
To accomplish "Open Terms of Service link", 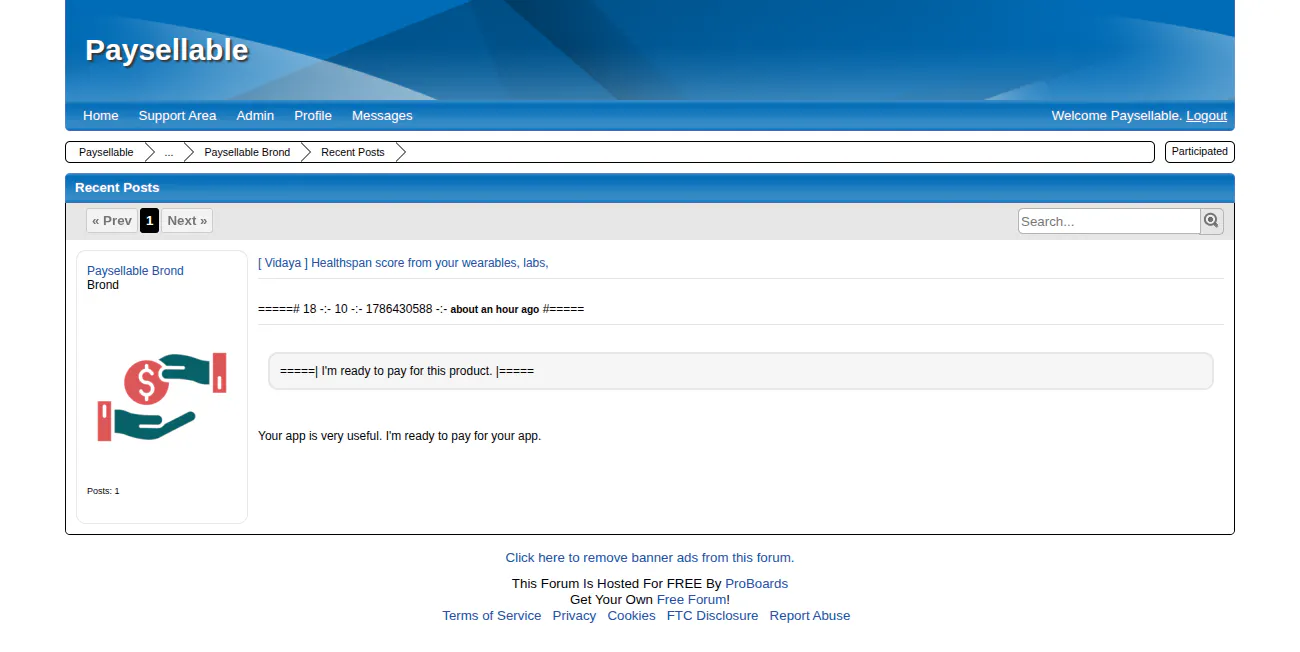I will point(492,616).
